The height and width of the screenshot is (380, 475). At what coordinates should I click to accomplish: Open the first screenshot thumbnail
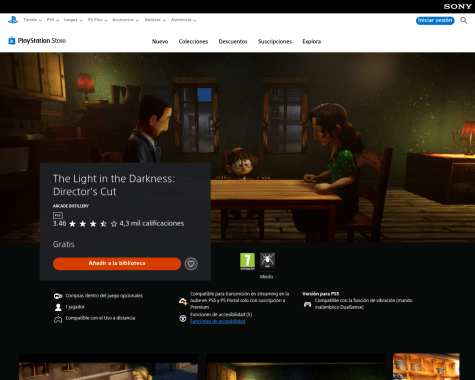(108, 367)
